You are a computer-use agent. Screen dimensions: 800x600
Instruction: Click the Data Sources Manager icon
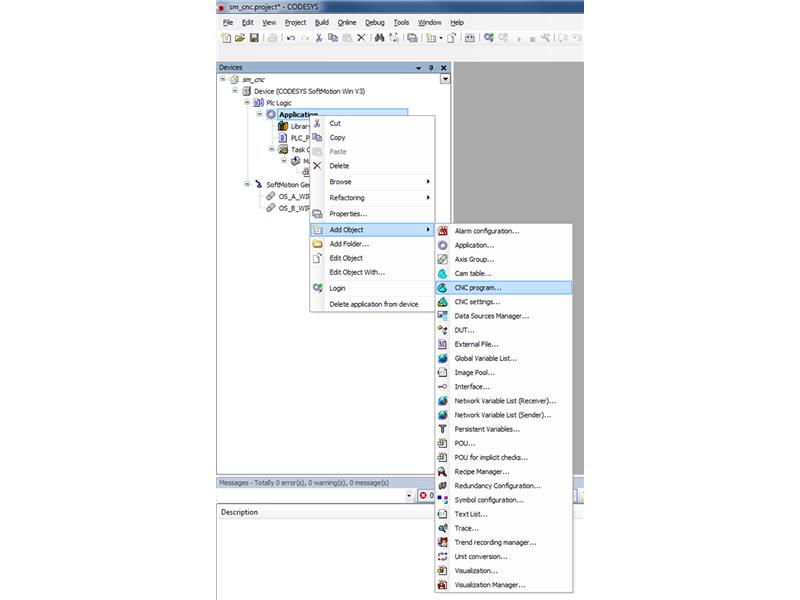click(x=443, y=316)
